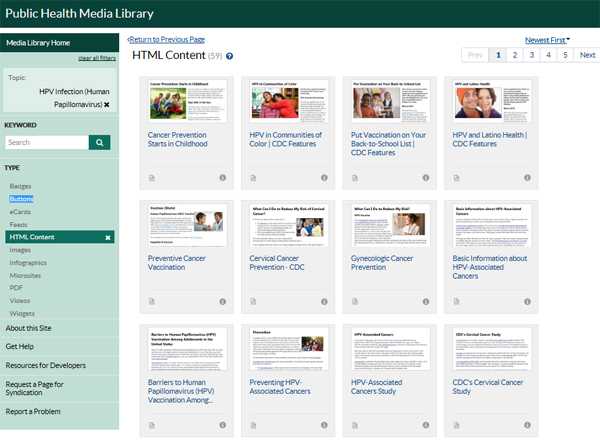Screen dimensions: 600x446
Task: Click info icon on Gynecologic Cancer Prevention card
Action: point(425,301)
